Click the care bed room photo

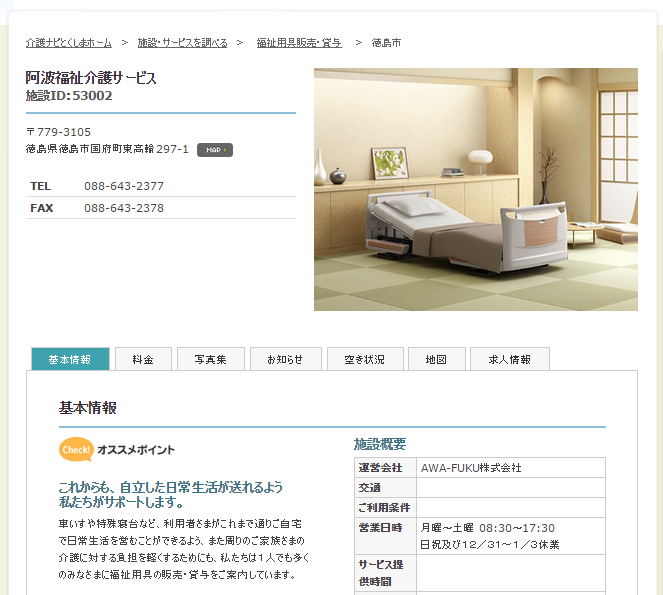475,189
